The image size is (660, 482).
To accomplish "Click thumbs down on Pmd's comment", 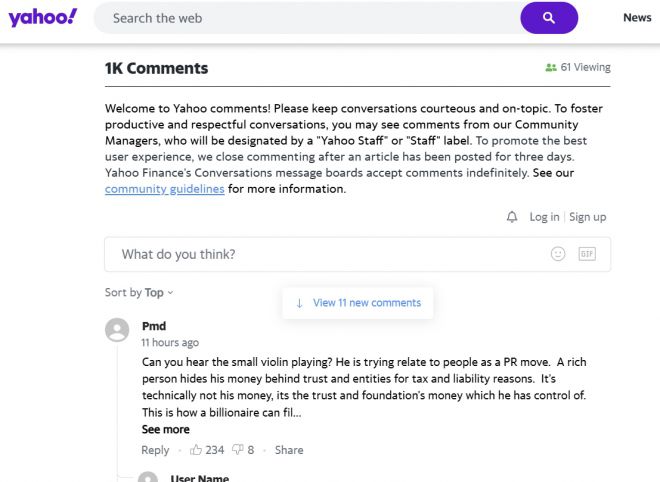I will [237, 450].
